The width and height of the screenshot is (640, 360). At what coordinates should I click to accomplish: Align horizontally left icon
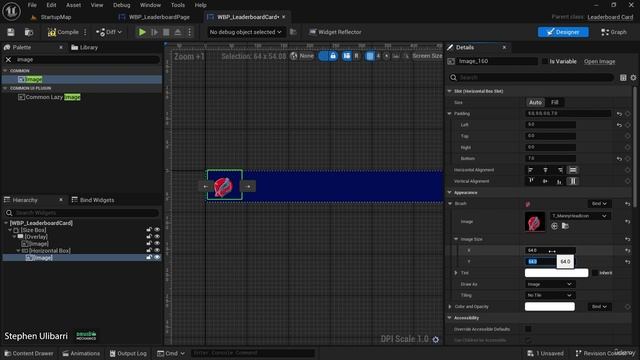[531, 170]
